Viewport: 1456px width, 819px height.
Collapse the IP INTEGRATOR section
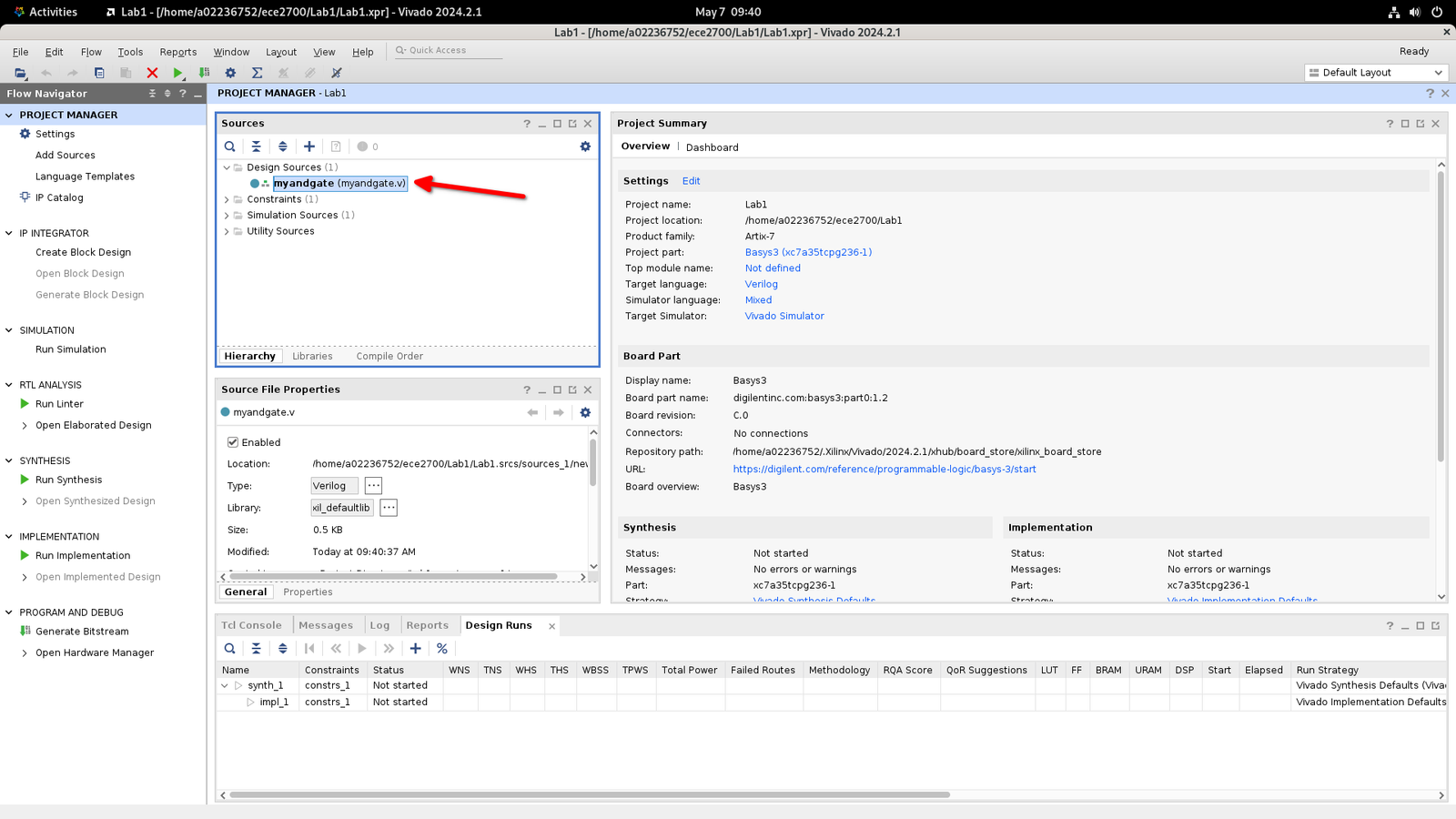point(9,233)
